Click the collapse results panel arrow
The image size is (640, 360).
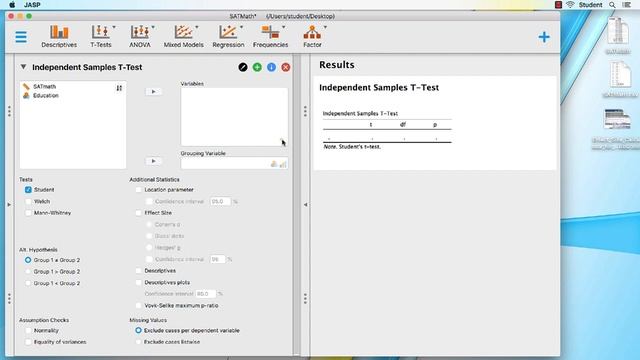tap(305, 204)
